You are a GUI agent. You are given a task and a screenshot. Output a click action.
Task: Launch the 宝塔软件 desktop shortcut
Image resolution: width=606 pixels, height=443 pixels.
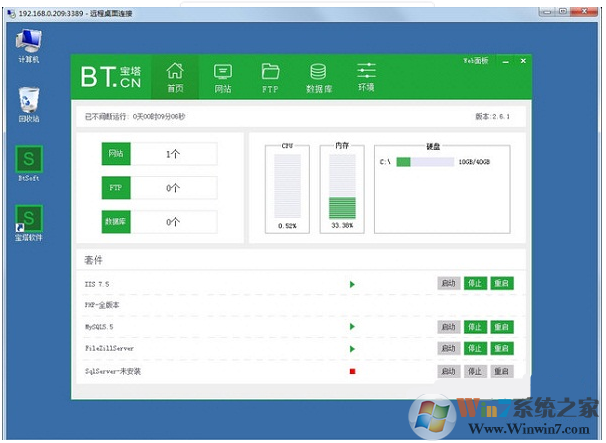tap(29, 222)
